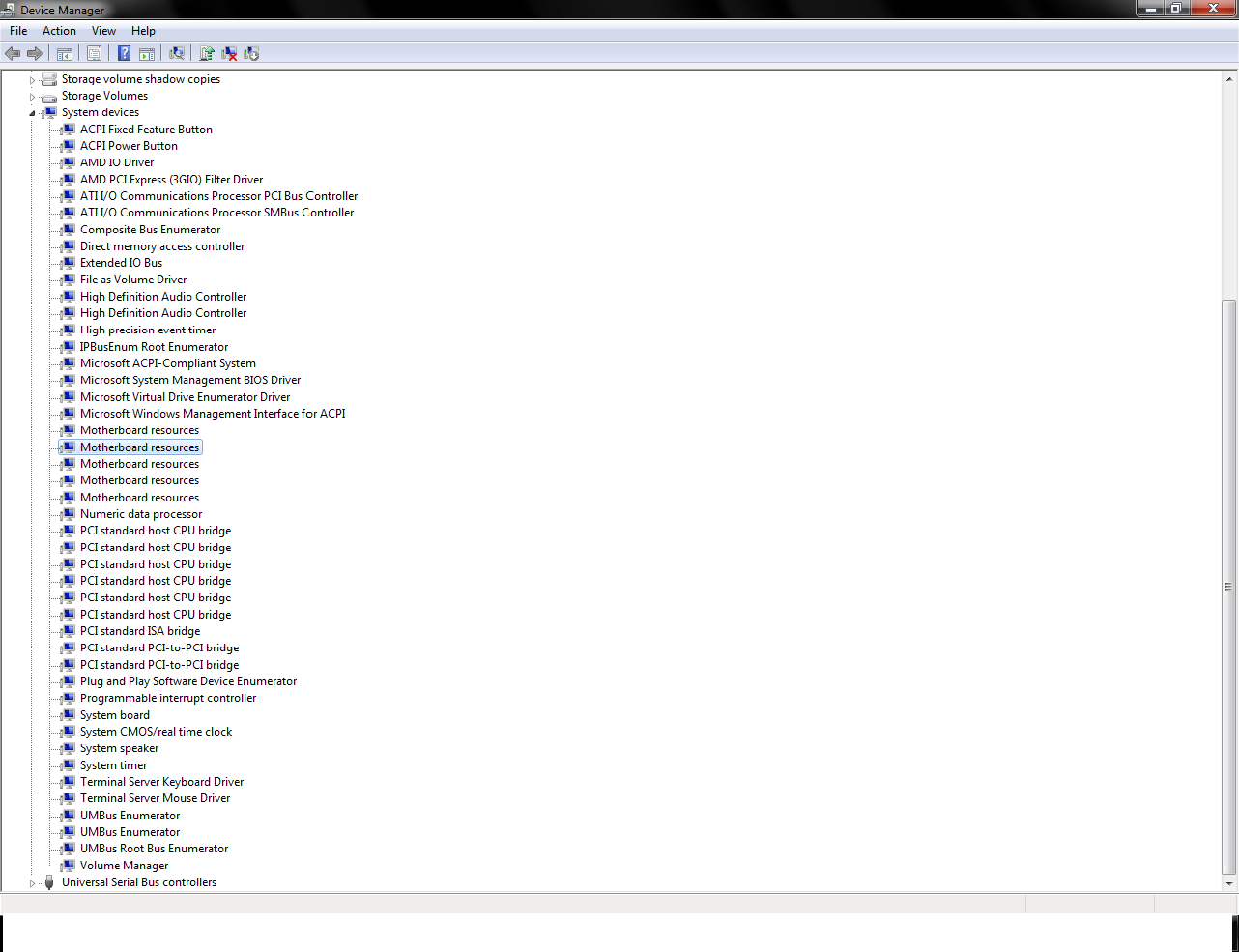Expand the Storage Volumes node

point(32,97)
